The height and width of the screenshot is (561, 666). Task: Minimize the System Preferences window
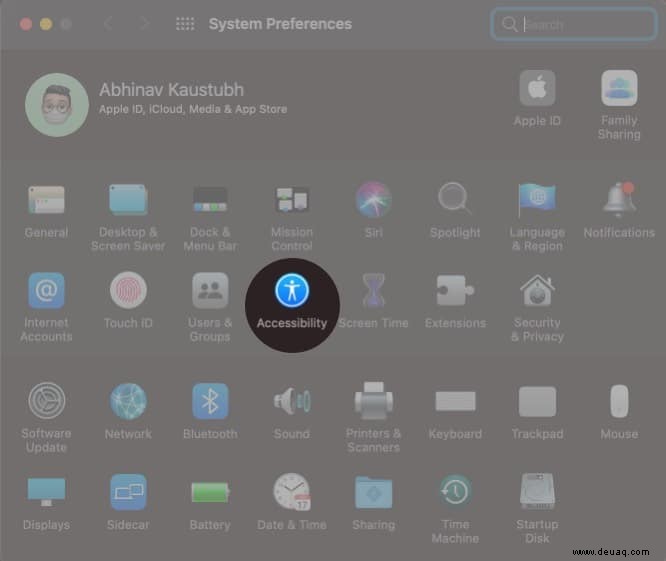tap(46, 24)
